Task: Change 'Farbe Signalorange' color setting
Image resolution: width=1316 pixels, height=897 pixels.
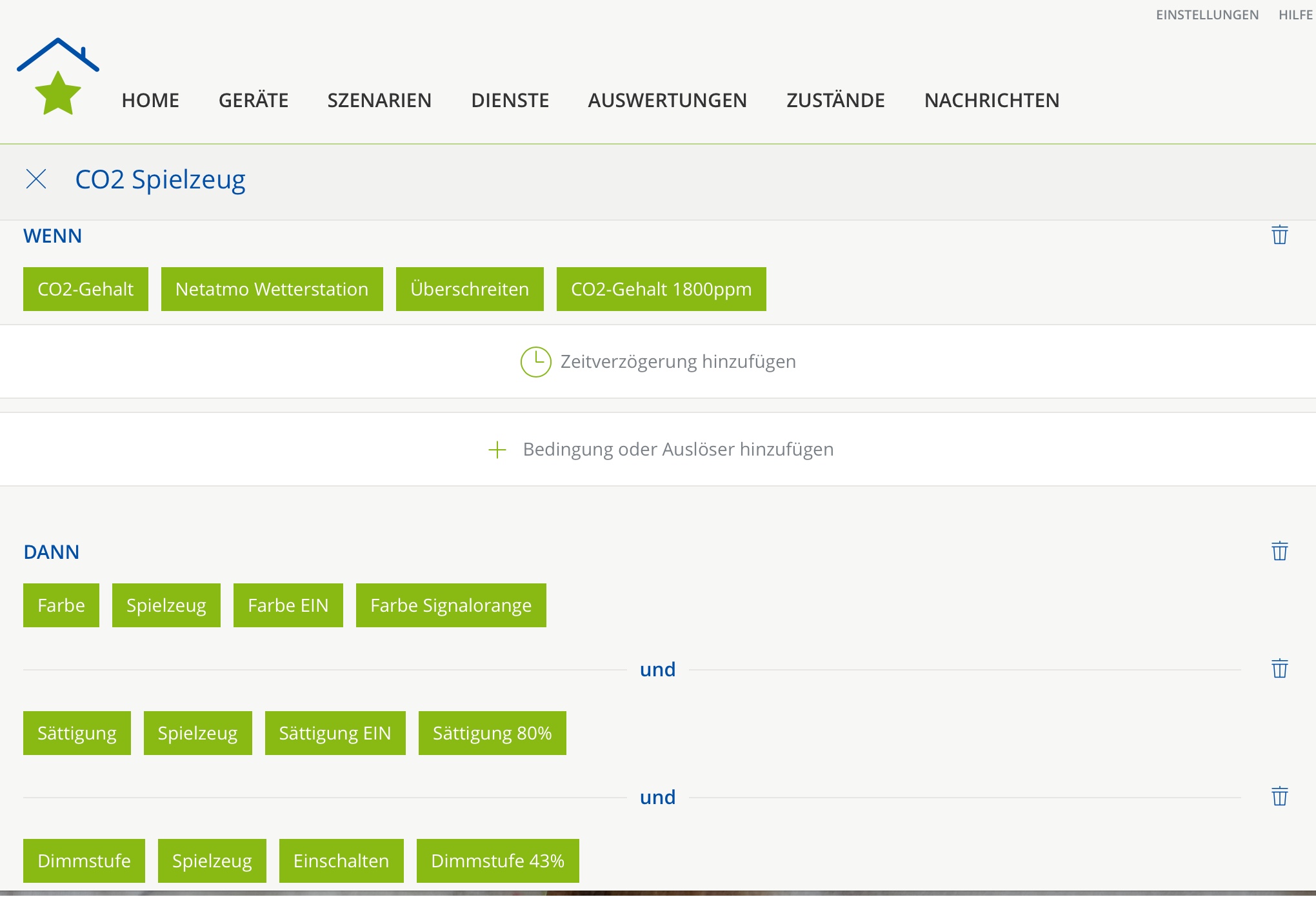Action: coord(451,605)
